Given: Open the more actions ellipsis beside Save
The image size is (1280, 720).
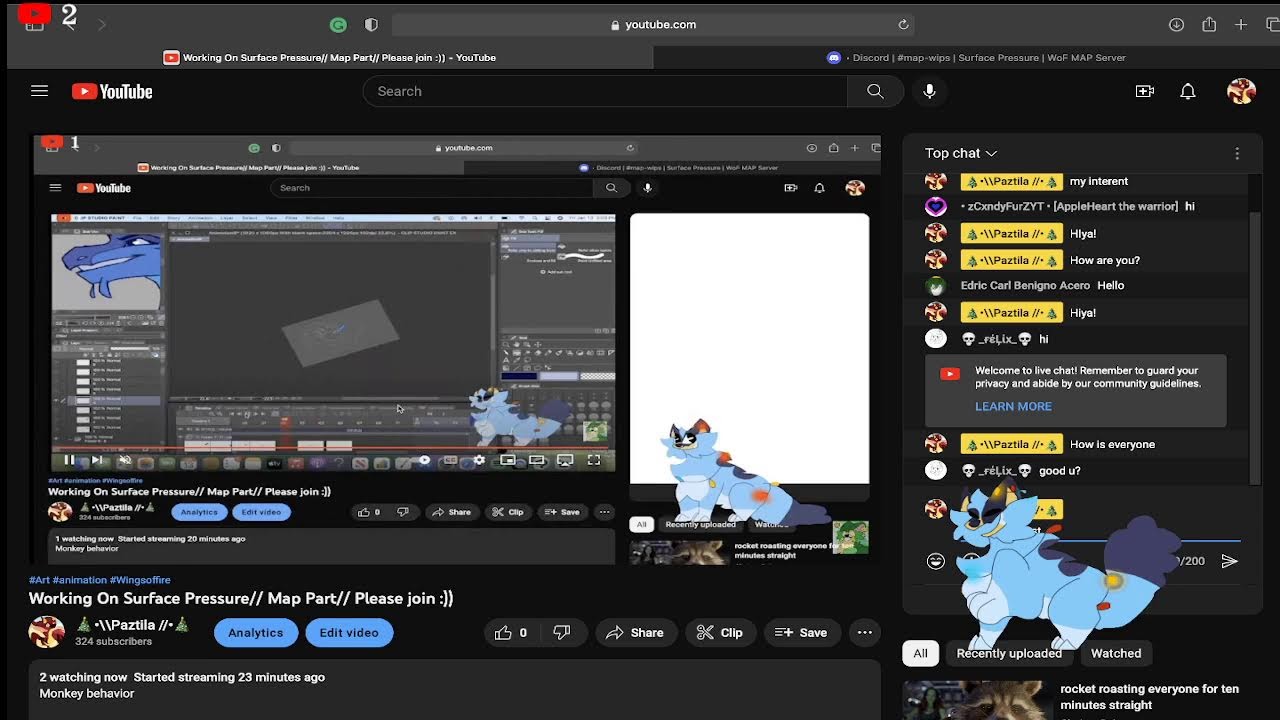Looking at the screenshot, I should 865,632.
